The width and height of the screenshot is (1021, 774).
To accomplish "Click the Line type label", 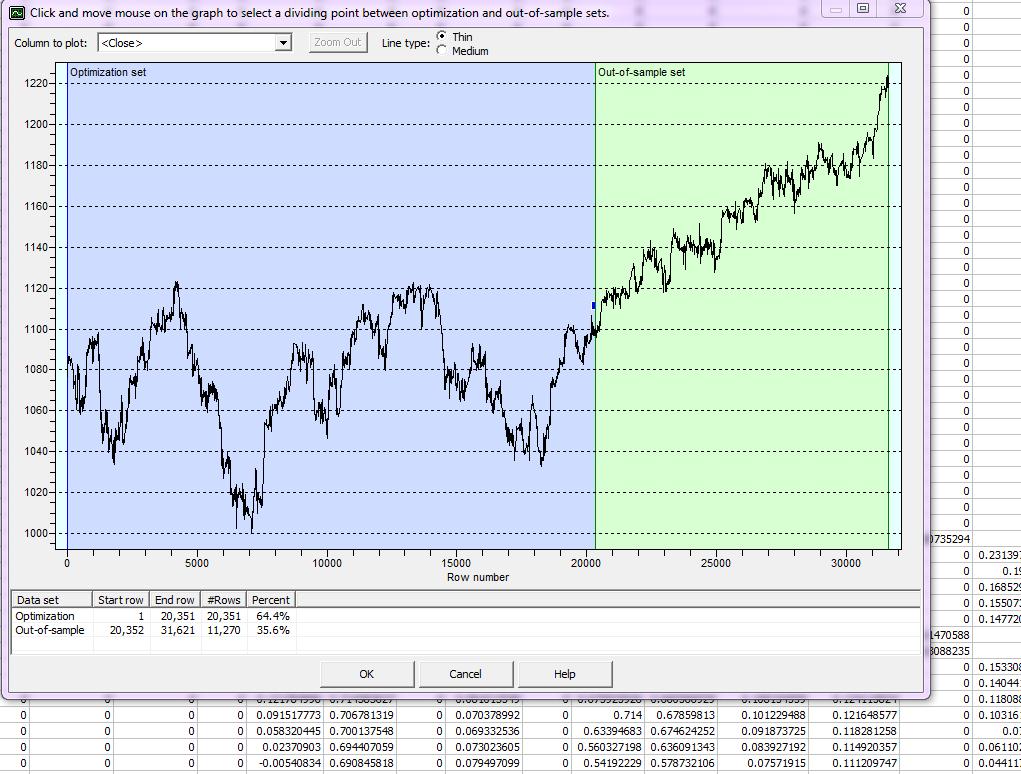I will pos(406,43).
